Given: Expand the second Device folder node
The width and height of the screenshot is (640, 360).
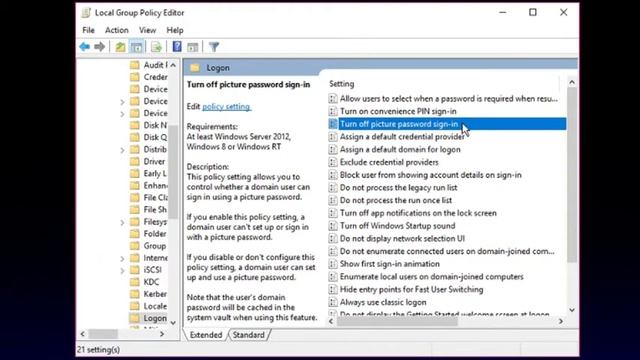Looking at the screenshot, I should 122,102.
